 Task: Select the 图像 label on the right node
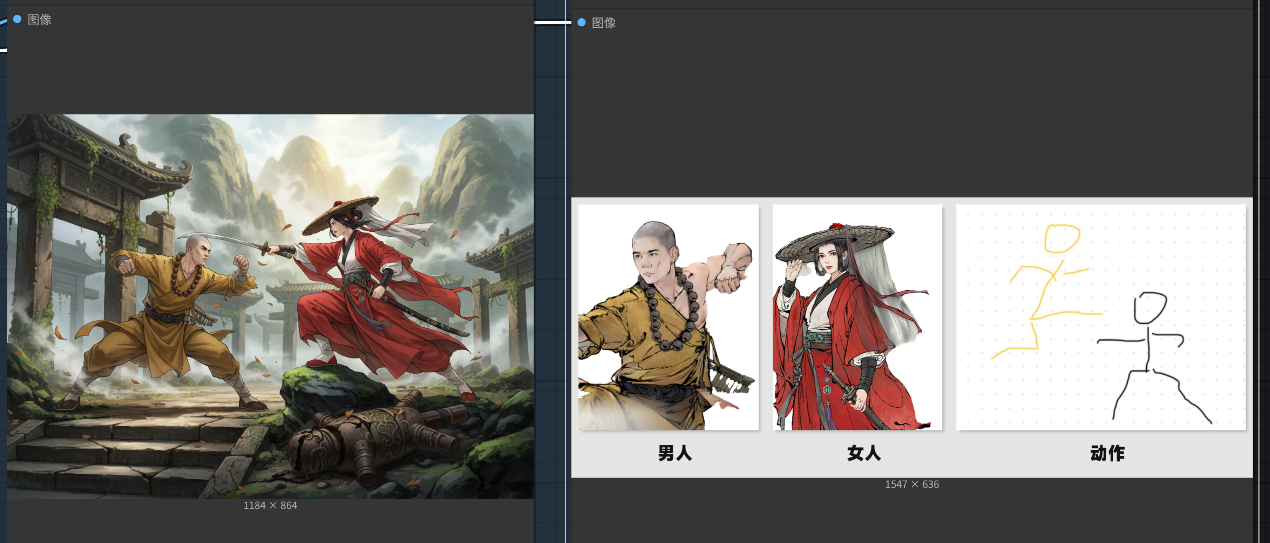point(604,22)
